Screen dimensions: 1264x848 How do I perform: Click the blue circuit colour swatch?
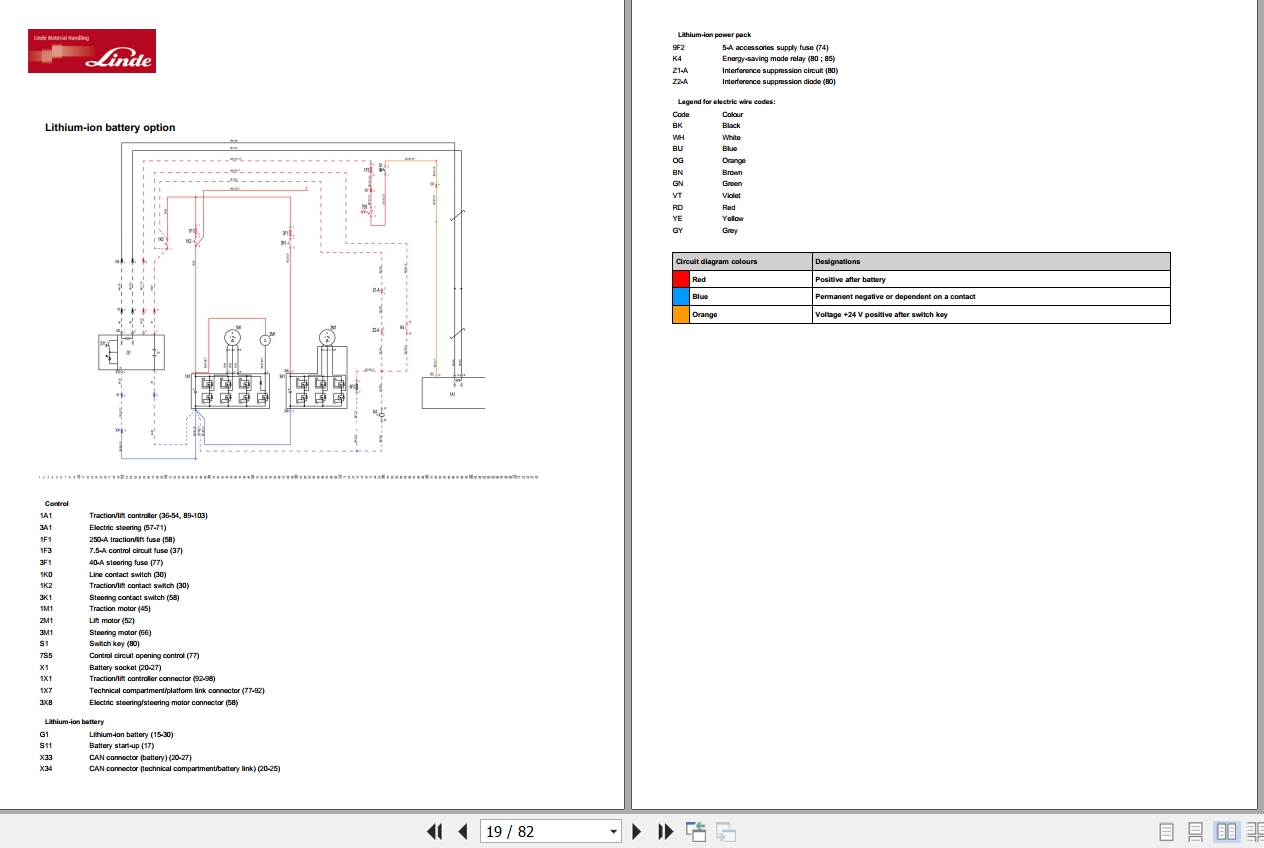pos(681,297)
